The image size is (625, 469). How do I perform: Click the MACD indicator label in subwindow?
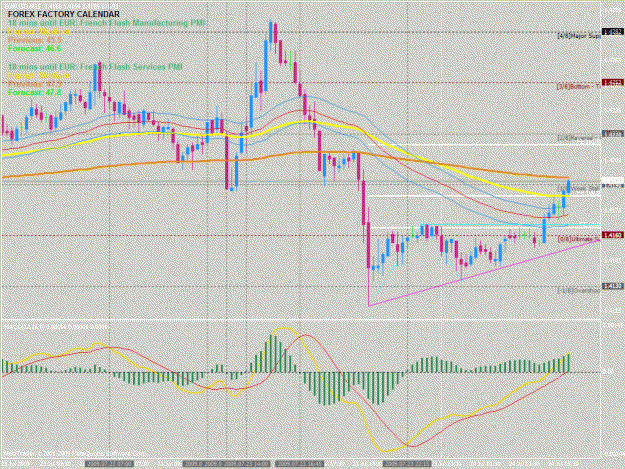click(x=55, y=326)
